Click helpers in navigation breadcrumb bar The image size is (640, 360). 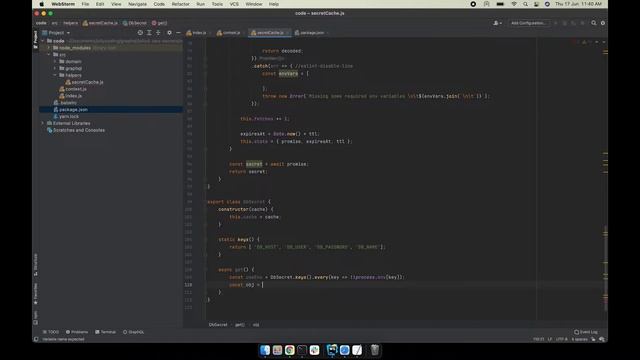pos(71,23)
